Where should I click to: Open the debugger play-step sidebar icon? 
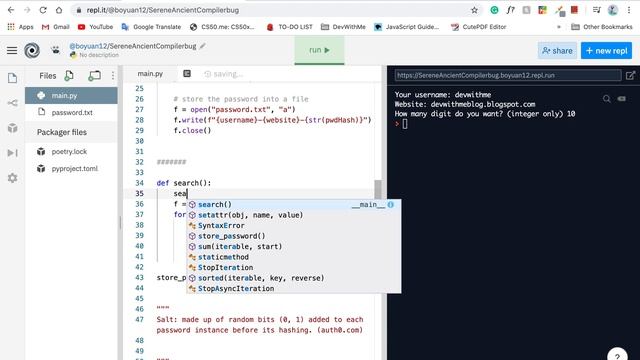(12, 153)
